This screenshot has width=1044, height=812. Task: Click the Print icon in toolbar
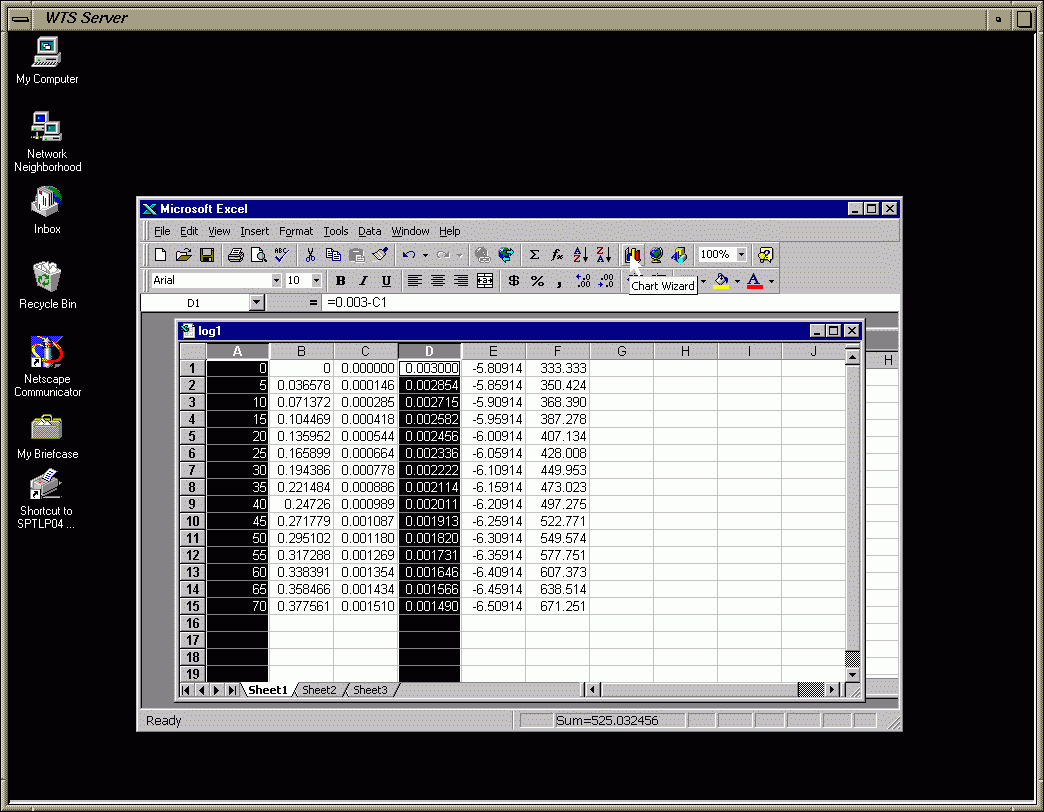click(235, 255)
